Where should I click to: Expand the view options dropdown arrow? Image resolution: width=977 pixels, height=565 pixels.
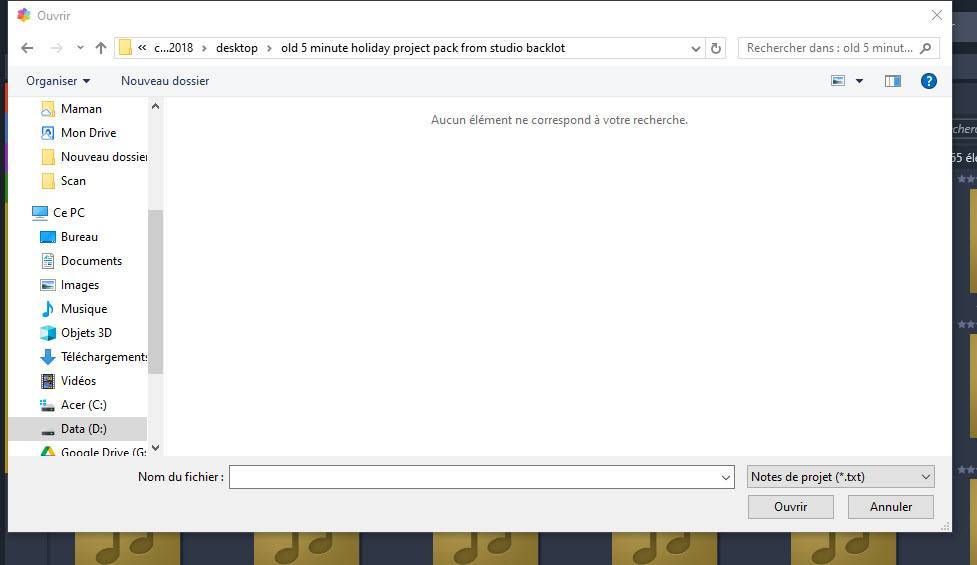859,81
